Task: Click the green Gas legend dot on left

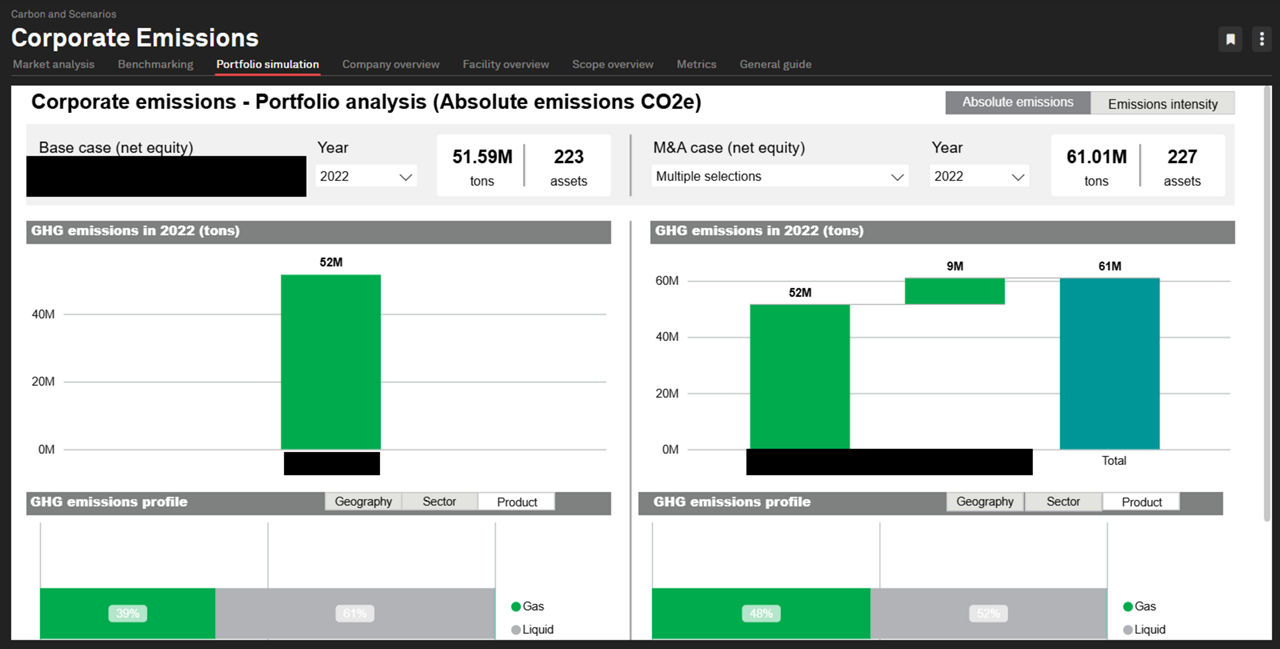Action: (516, 607)
